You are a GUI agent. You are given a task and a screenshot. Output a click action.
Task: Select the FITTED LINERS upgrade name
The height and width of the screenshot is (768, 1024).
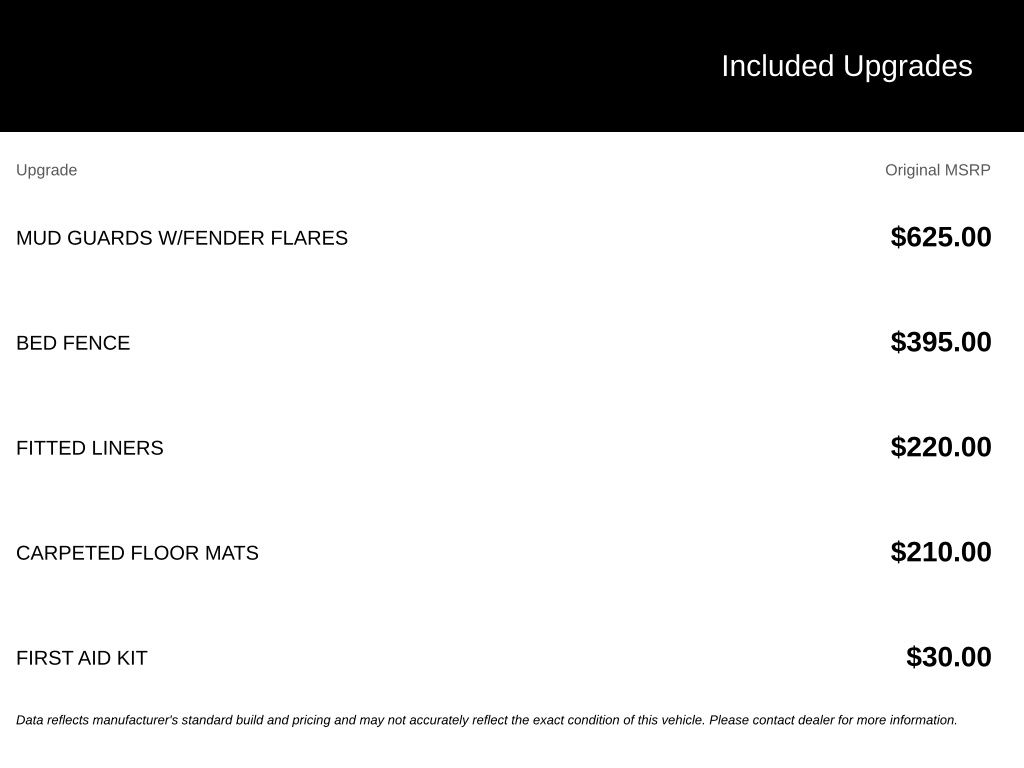coord(89,448)
